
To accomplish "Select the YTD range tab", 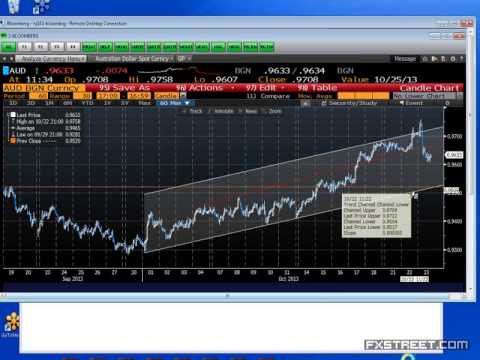I will pyautogui.click(x=87, y=103).
